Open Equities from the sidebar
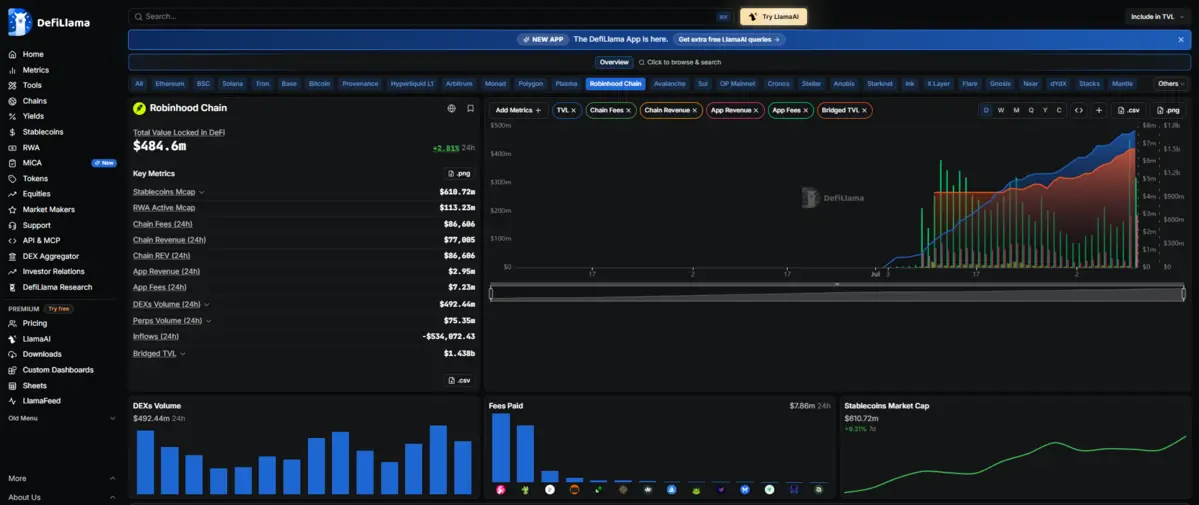The image size is (1199, 505). pyautogui.click(x=31, y=194)
